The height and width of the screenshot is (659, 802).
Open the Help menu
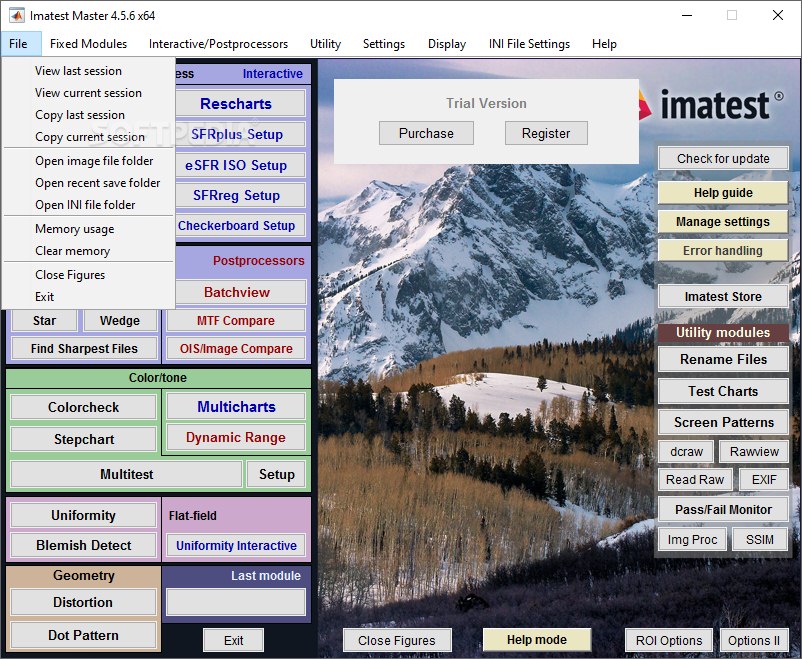[604, 44]
